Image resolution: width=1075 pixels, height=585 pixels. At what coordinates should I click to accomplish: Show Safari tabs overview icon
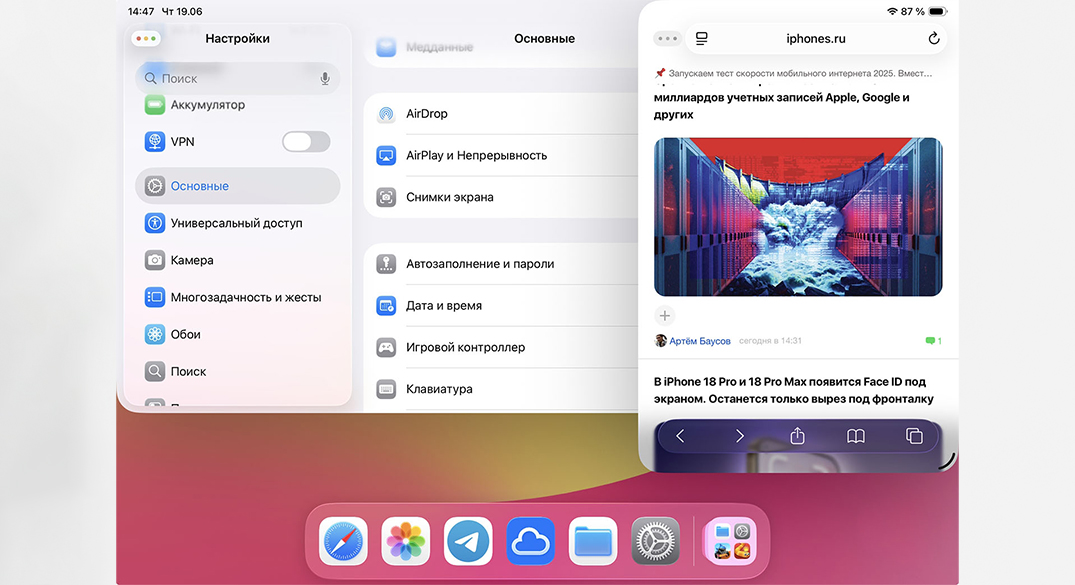pyautogui.click(x=914, y=436)
